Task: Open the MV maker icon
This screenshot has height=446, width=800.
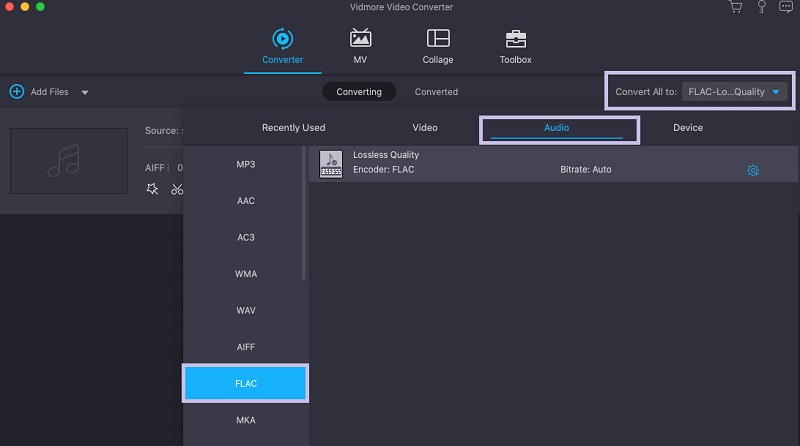Action: 360,40
